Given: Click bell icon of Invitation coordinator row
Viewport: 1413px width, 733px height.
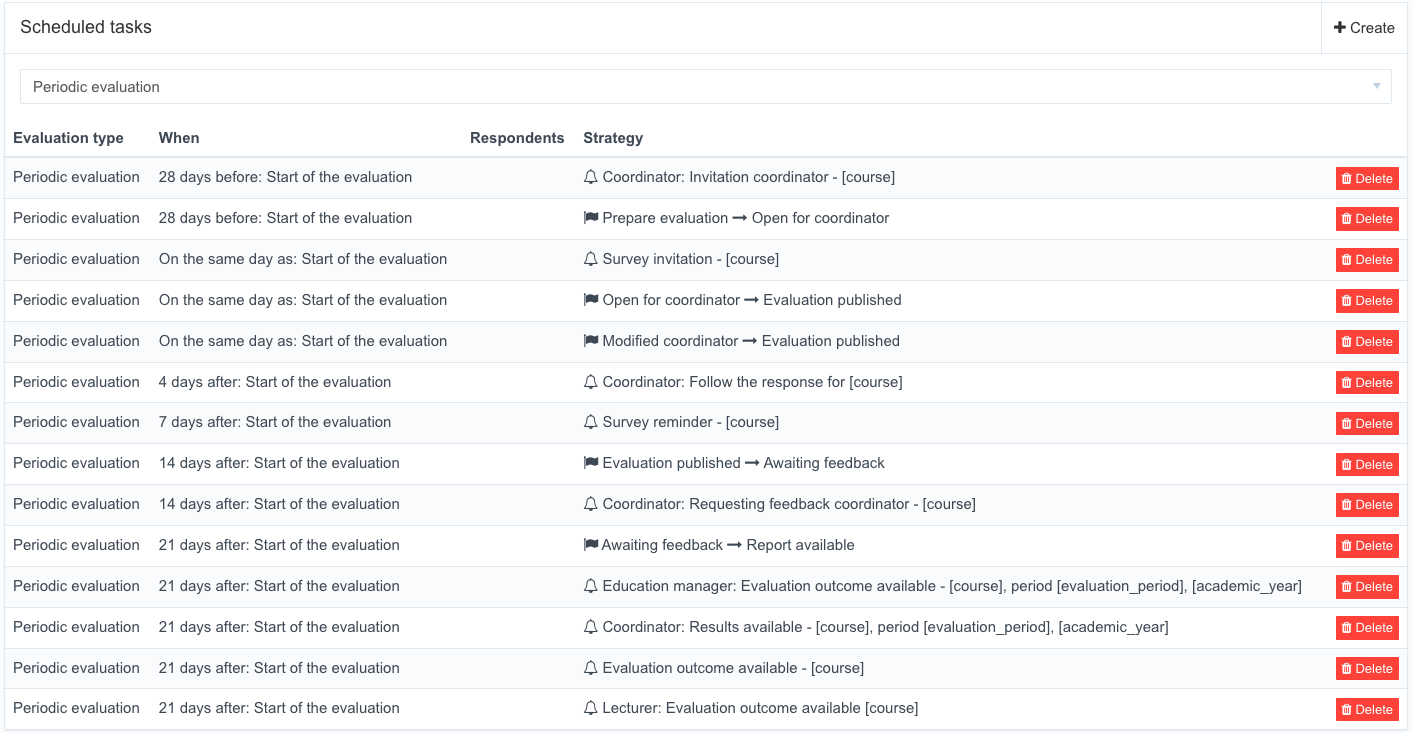Looking at the screenshot, I should (590, 177).
